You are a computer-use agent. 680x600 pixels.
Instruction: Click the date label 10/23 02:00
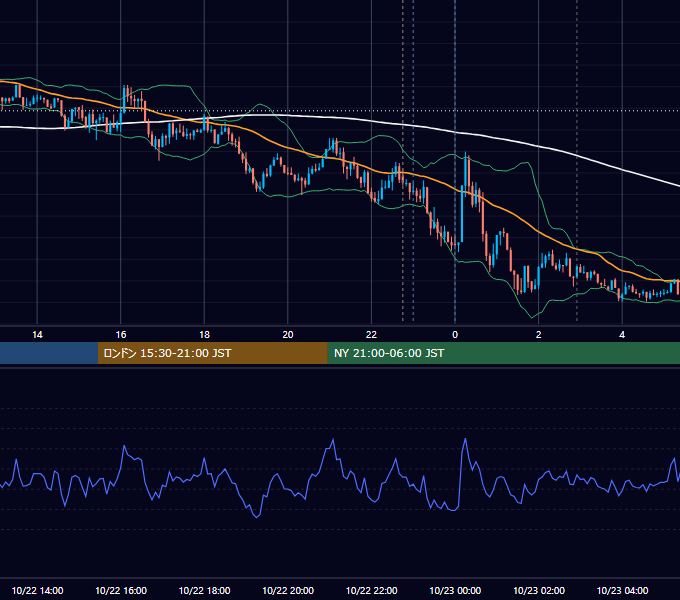pyautogui.click(x=539, y=590)
